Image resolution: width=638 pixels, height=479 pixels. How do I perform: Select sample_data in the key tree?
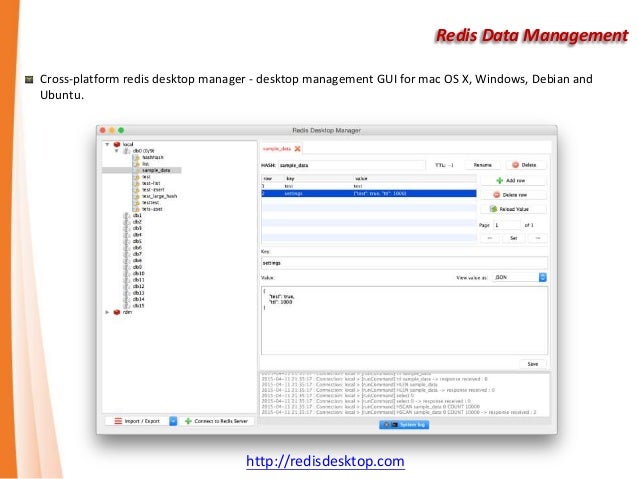tap(156, 170)
